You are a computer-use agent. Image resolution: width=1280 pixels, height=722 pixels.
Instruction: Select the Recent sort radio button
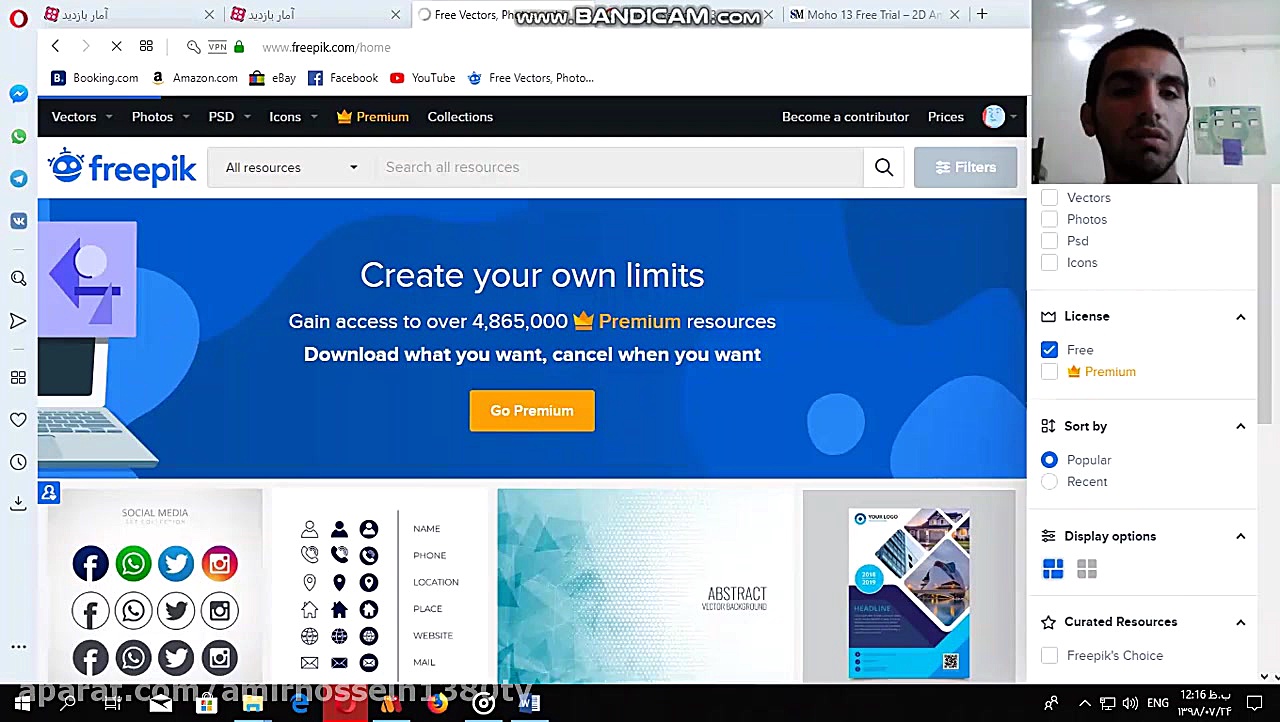(1049, 482)
